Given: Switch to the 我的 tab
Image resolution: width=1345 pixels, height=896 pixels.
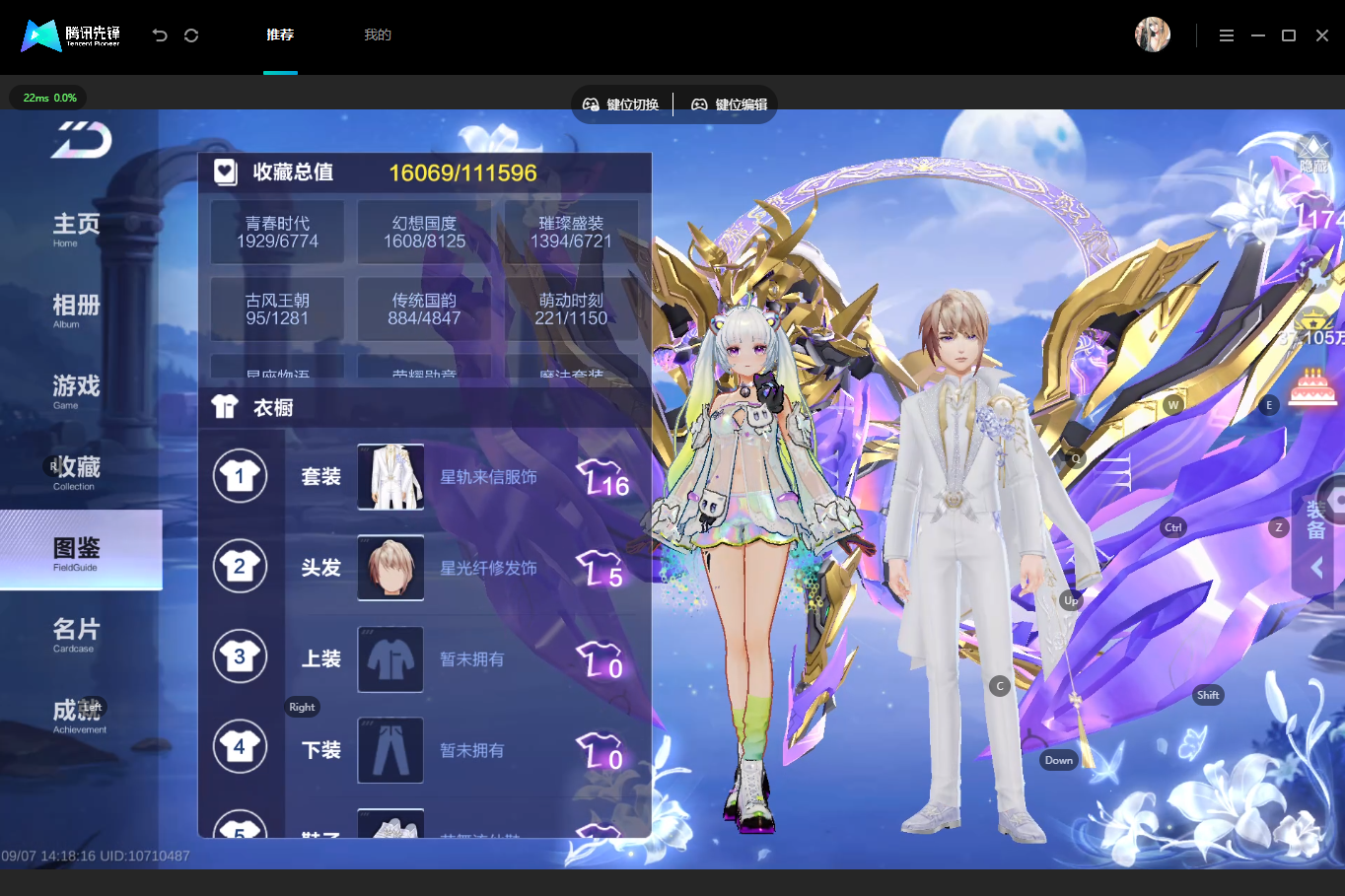Looking at the screenshot, I should (x=378, y=34).
